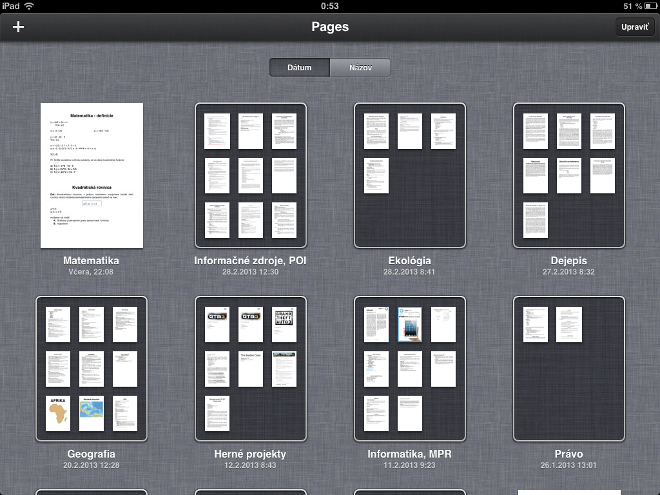Select the Ekológia title label

click(x=410, y=261)
